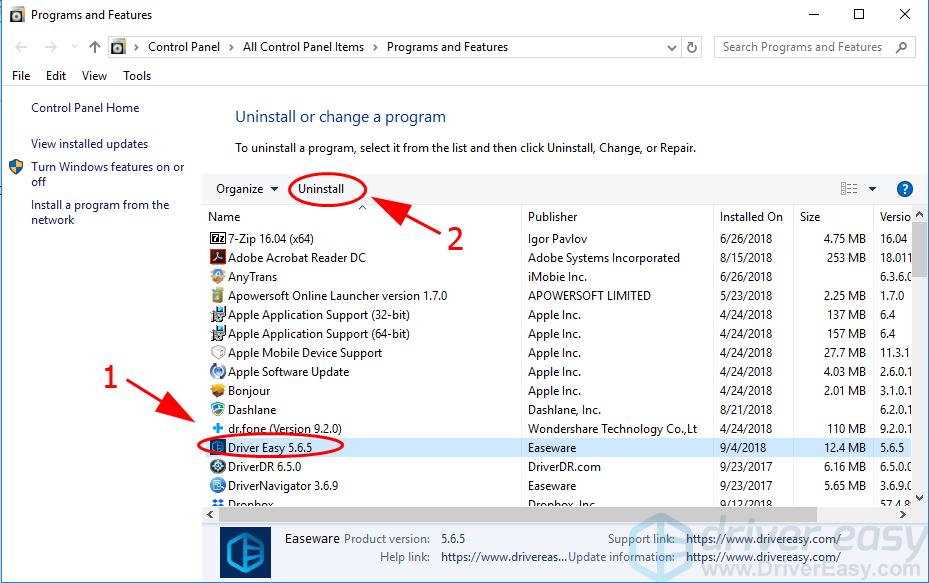Expand the view options dropdown arrow
The height and width of the screenshot is (583, 929).
click(x=872, y=189)
